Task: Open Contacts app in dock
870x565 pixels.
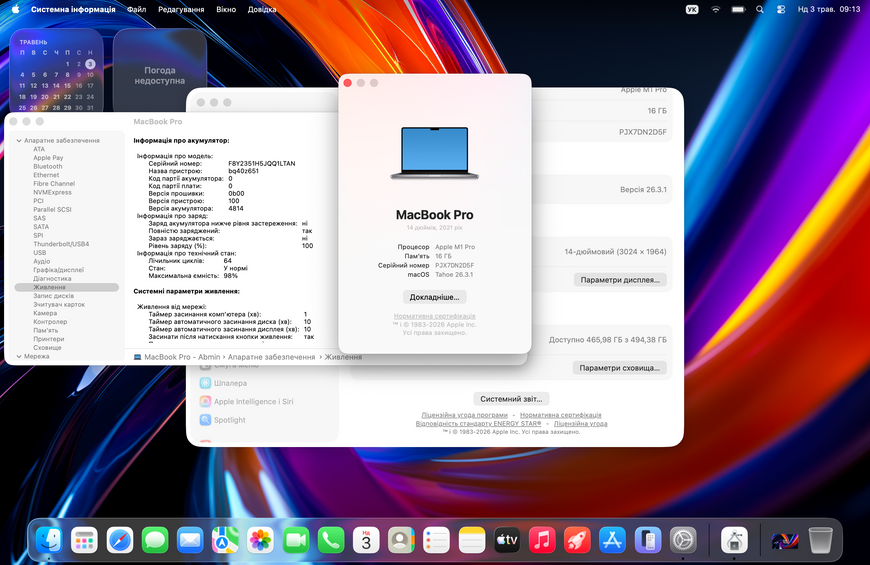Action: (401, 540)
